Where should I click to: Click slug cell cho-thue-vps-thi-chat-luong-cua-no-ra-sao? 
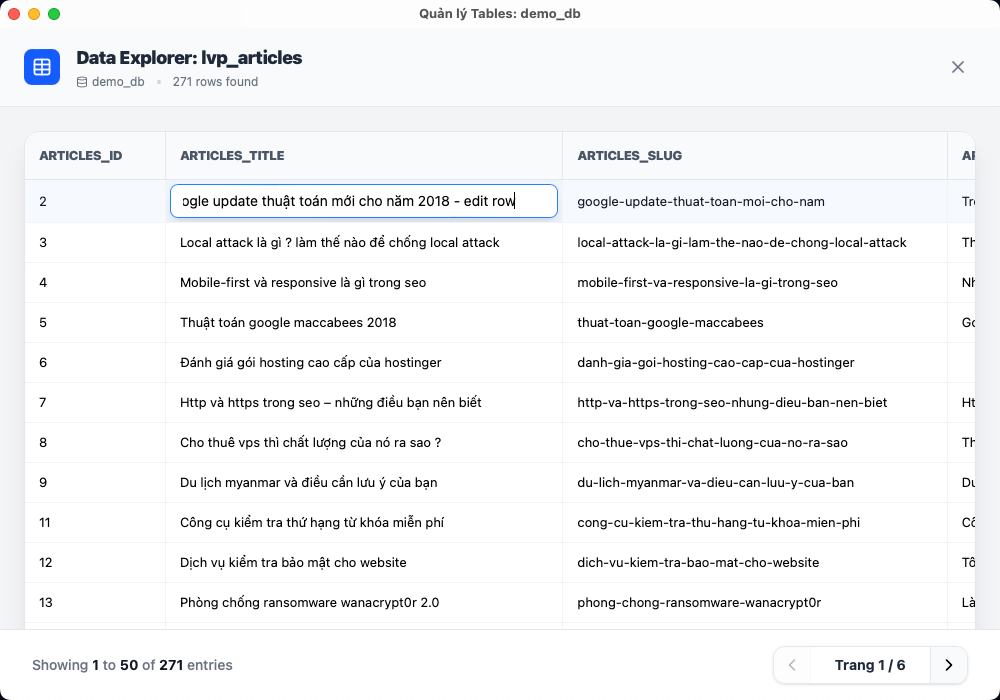pos(712,442)
